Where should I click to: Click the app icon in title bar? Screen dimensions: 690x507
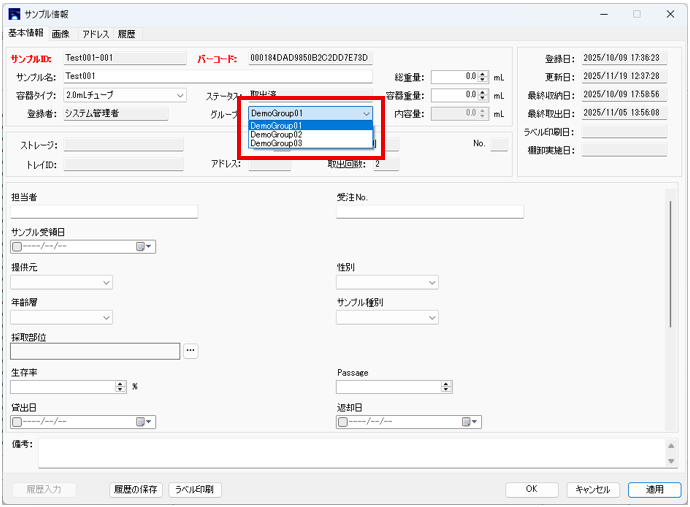click(14, 14)
